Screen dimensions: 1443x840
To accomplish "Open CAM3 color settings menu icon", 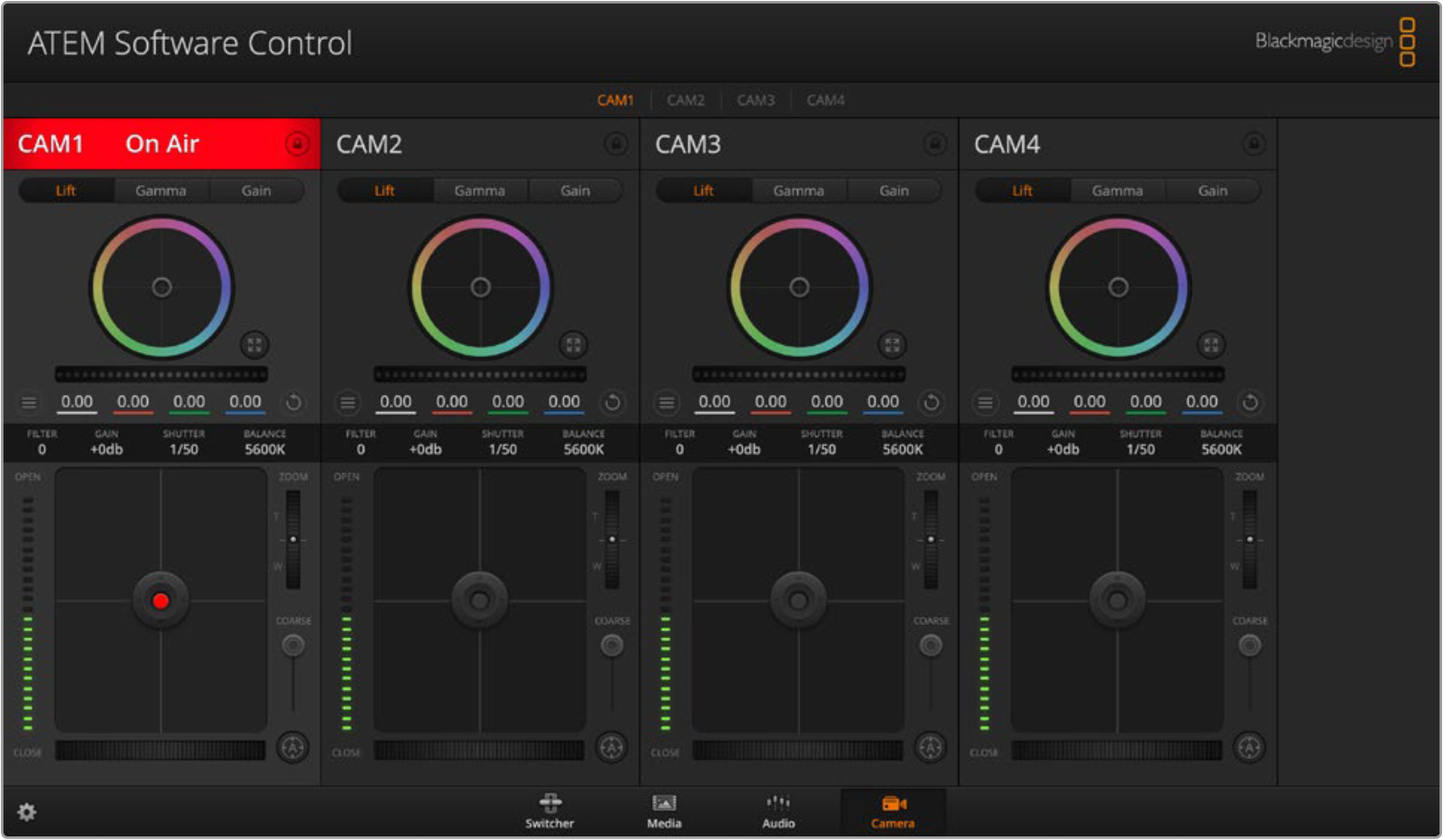I will pyautogui.click(x=667, y=402).
